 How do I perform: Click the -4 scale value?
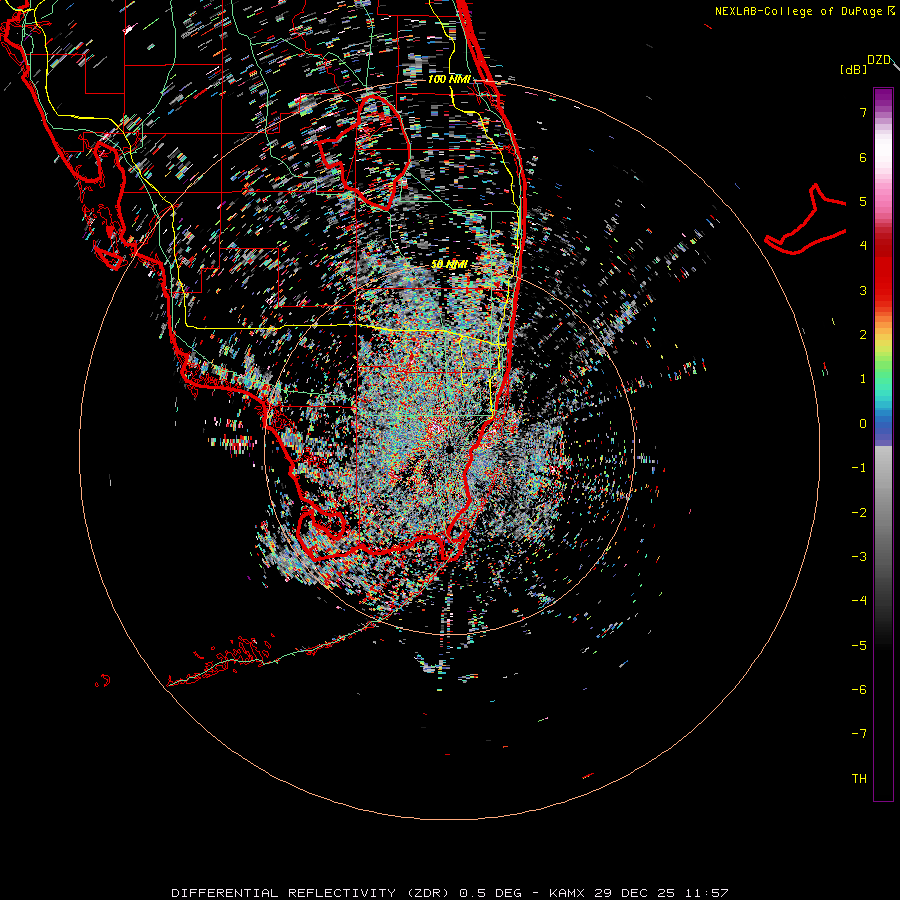pos(859,601)
